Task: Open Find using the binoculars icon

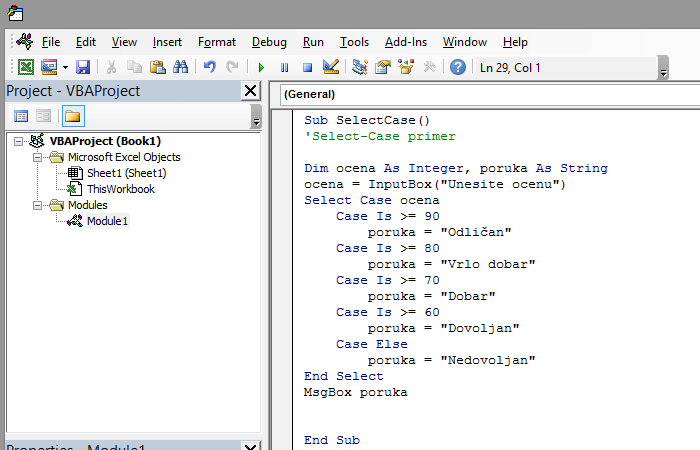Action: [x=181, y=67]
